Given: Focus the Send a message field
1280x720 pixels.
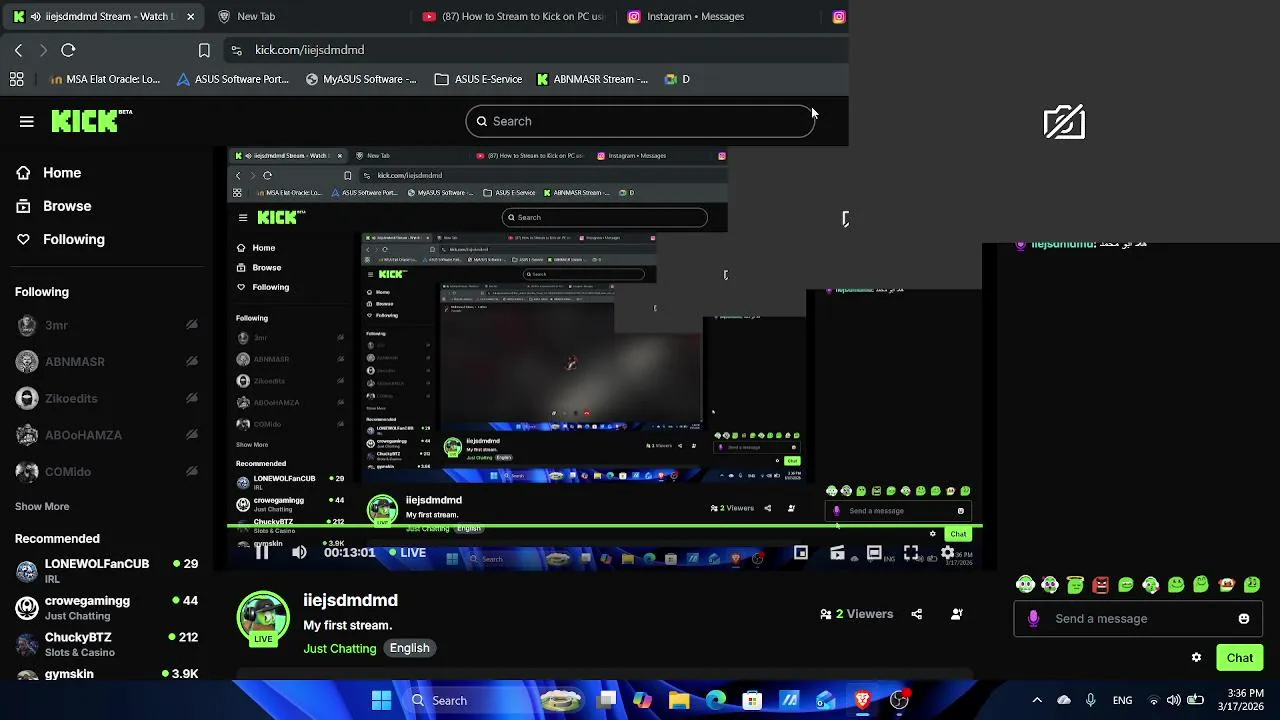Looking at the screenshot, I should (1137, 618).
